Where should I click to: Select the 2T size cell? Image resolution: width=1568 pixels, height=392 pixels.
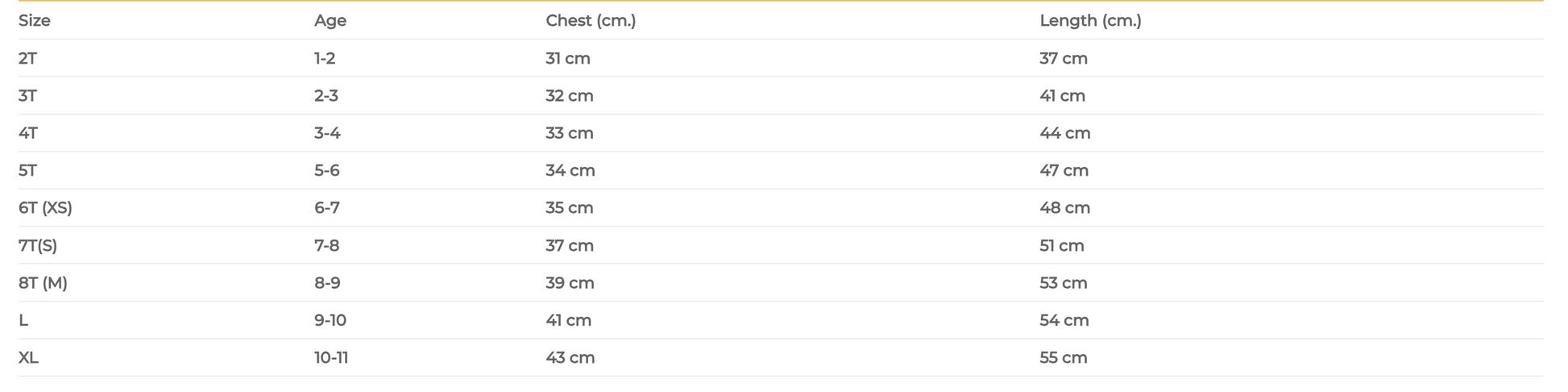tap(28, 59)
